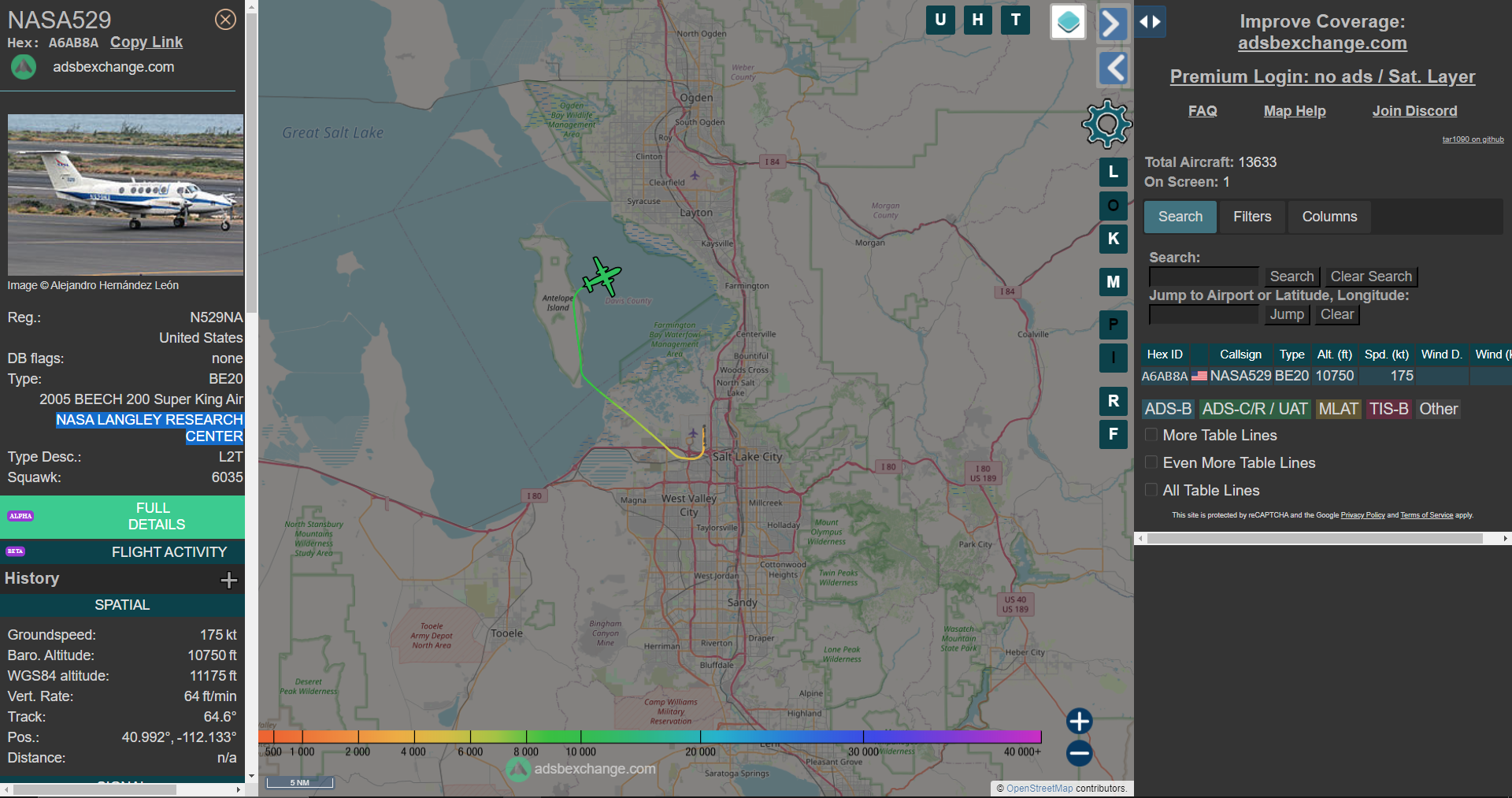The width and height of the screenshot is (1512, 798).
Task: Click the Clear Search button
Action: click(1371, 277)
